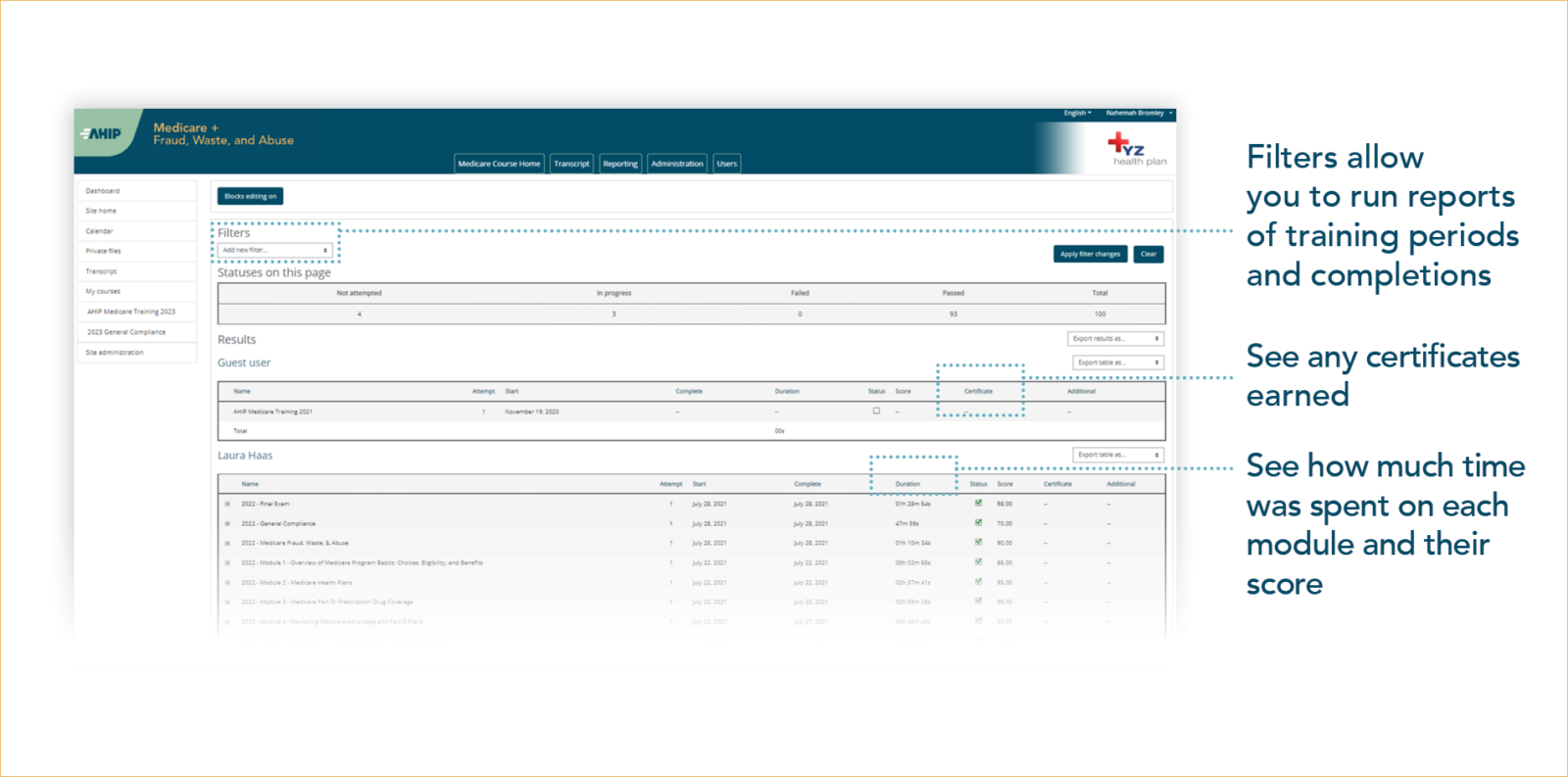Open the Export results as dropdown
Image resolution: width=1568 pixels, height=777 pixels.
[x=1115, y=339]
